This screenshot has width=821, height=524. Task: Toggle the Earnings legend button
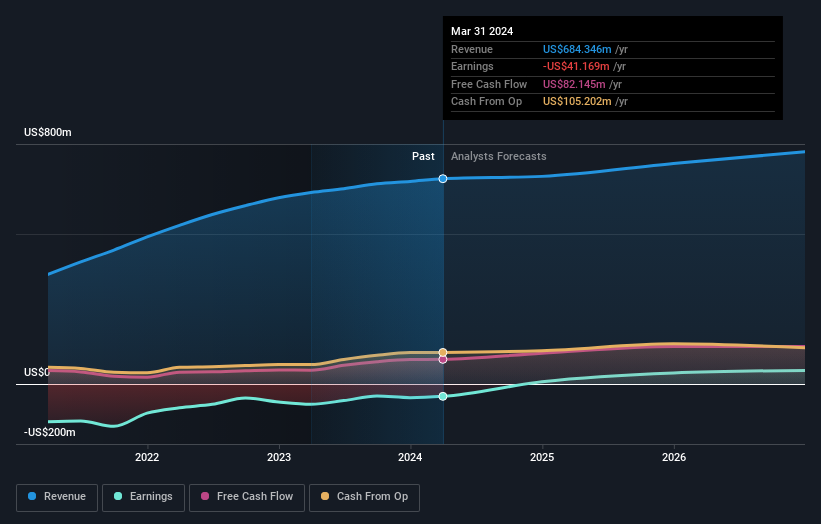[143, 497]
